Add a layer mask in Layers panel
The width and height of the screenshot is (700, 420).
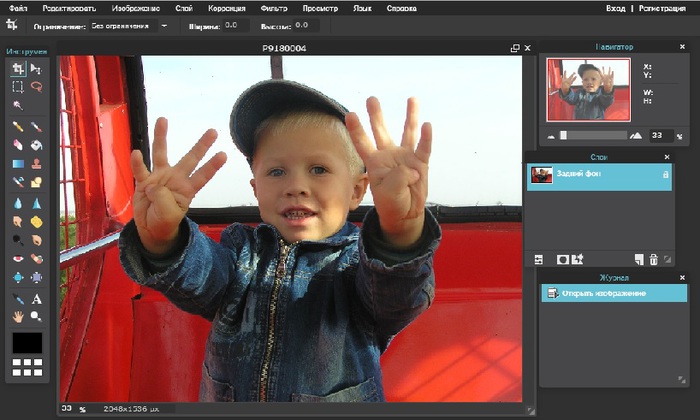(x=563, y=259)
